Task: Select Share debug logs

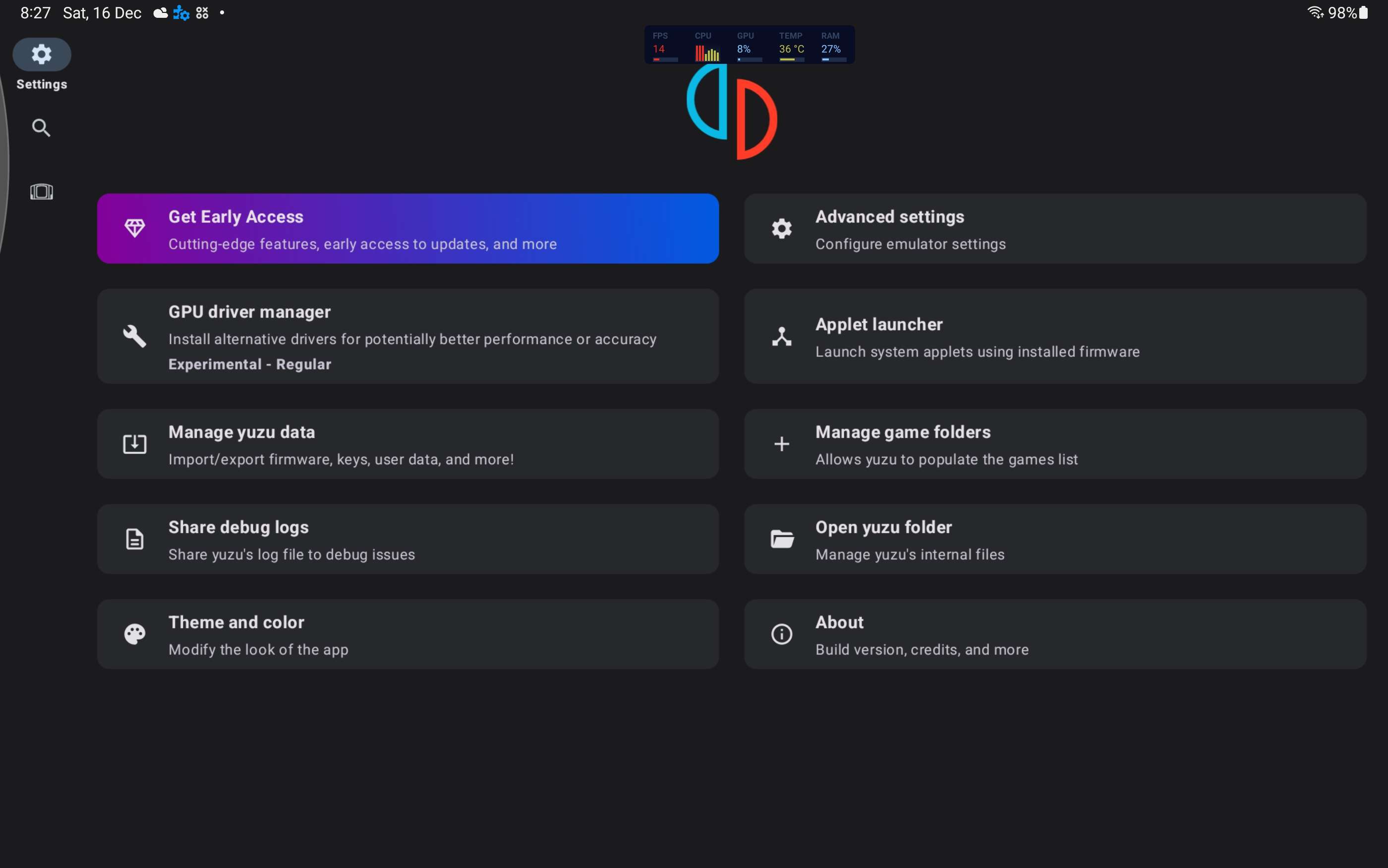Action: [408, 539]
